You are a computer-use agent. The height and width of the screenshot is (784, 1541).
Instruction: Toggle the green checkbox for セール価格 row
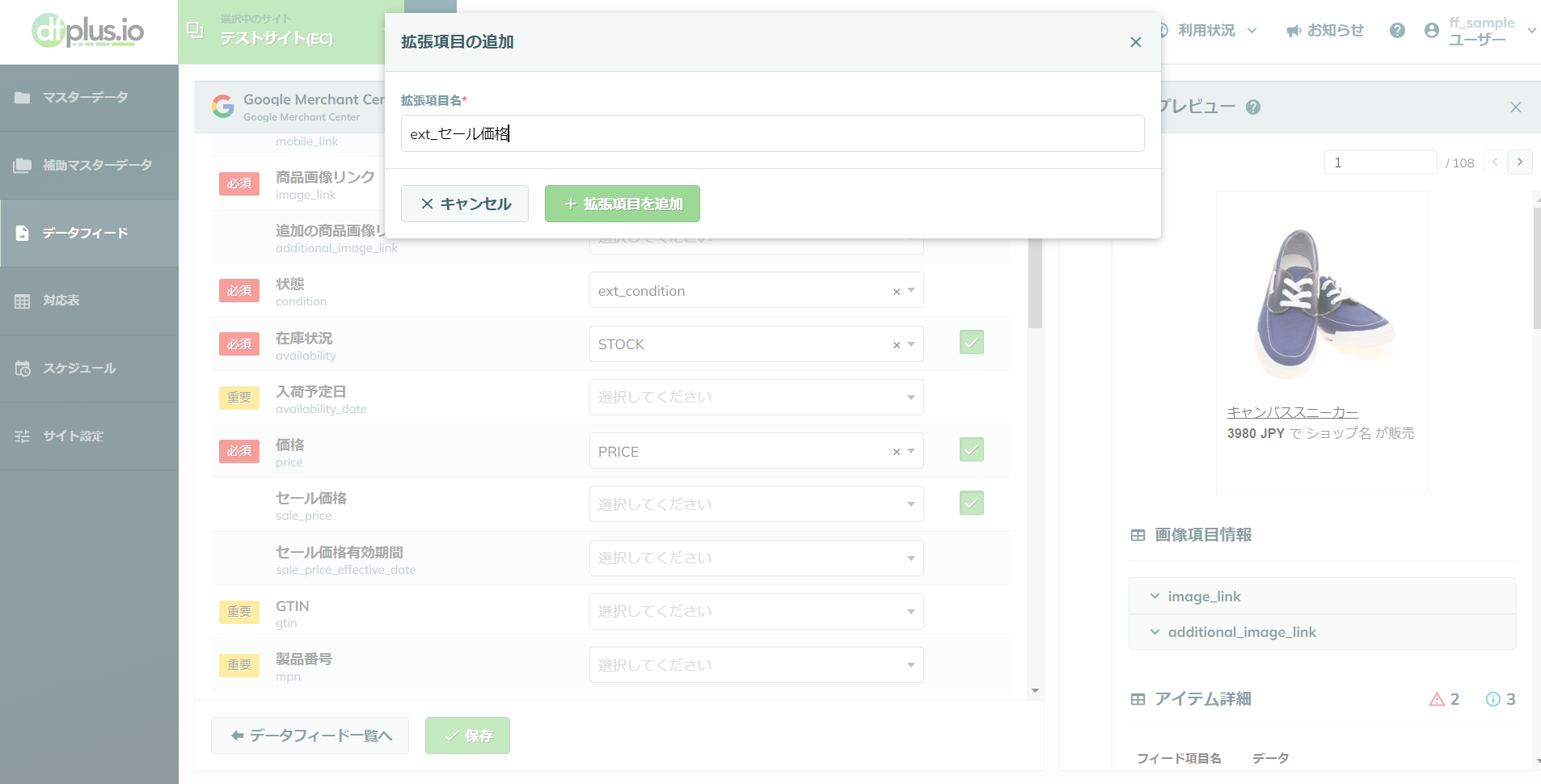pos(971,504)
